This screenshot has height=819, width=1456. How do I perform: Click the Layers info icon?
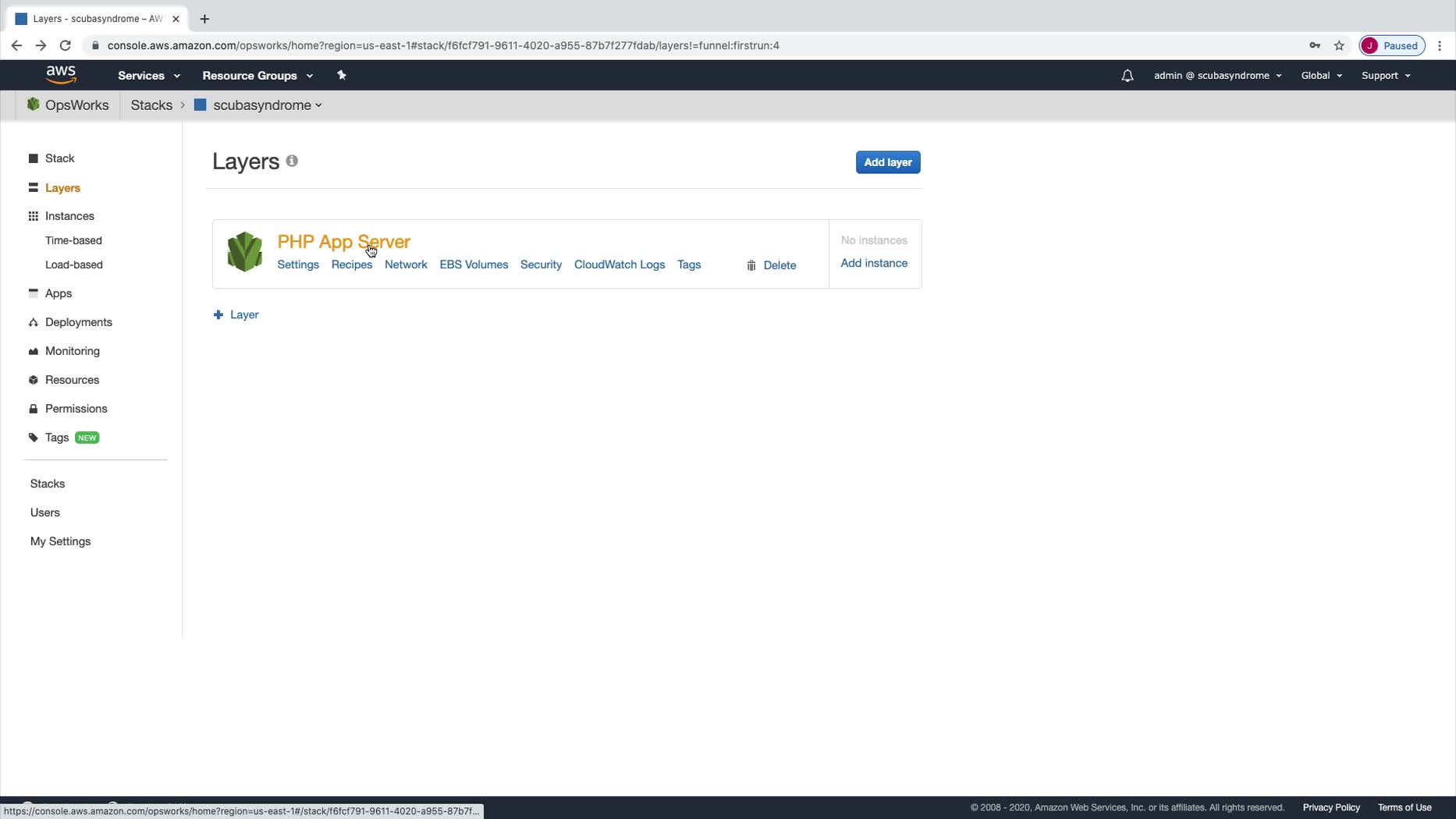click(x=292, y=161)
